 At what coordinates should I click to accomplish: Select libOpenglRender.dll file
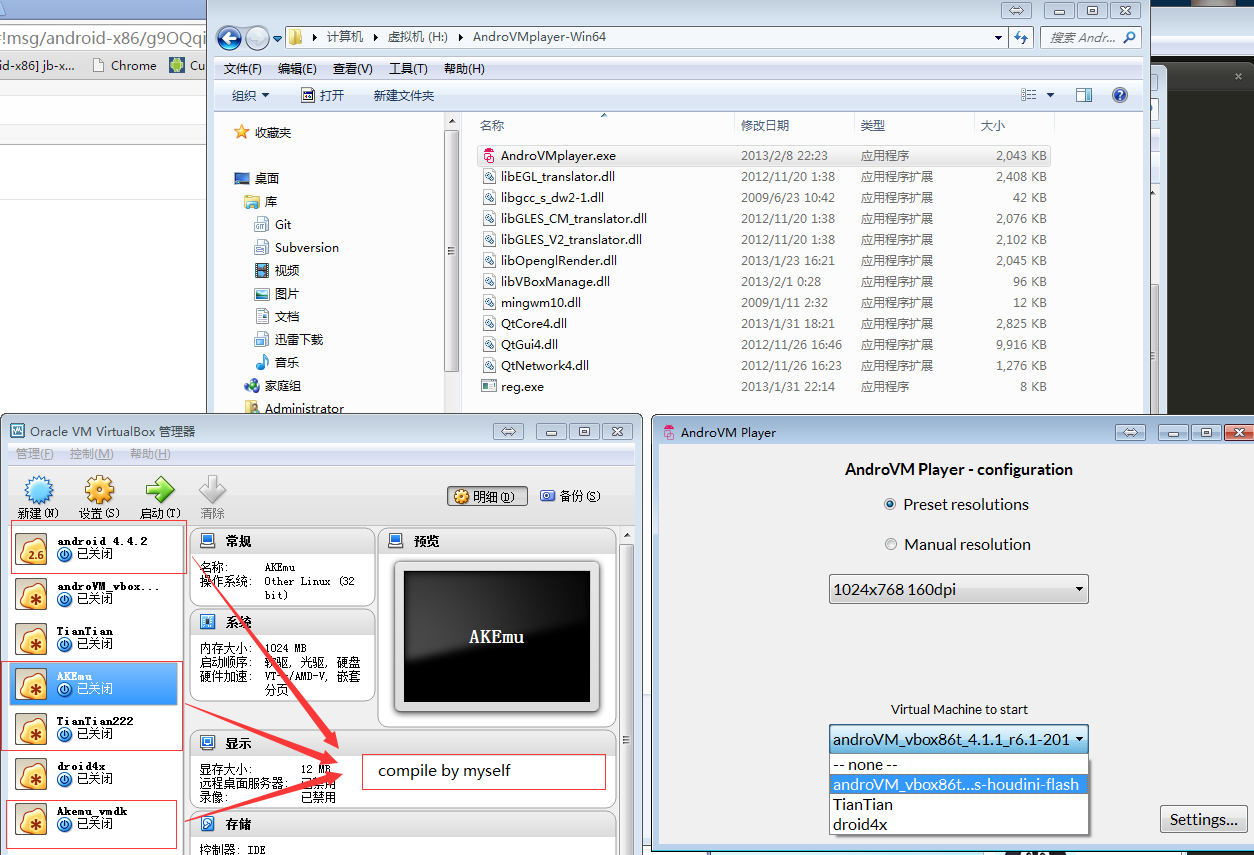coord(765,260)
